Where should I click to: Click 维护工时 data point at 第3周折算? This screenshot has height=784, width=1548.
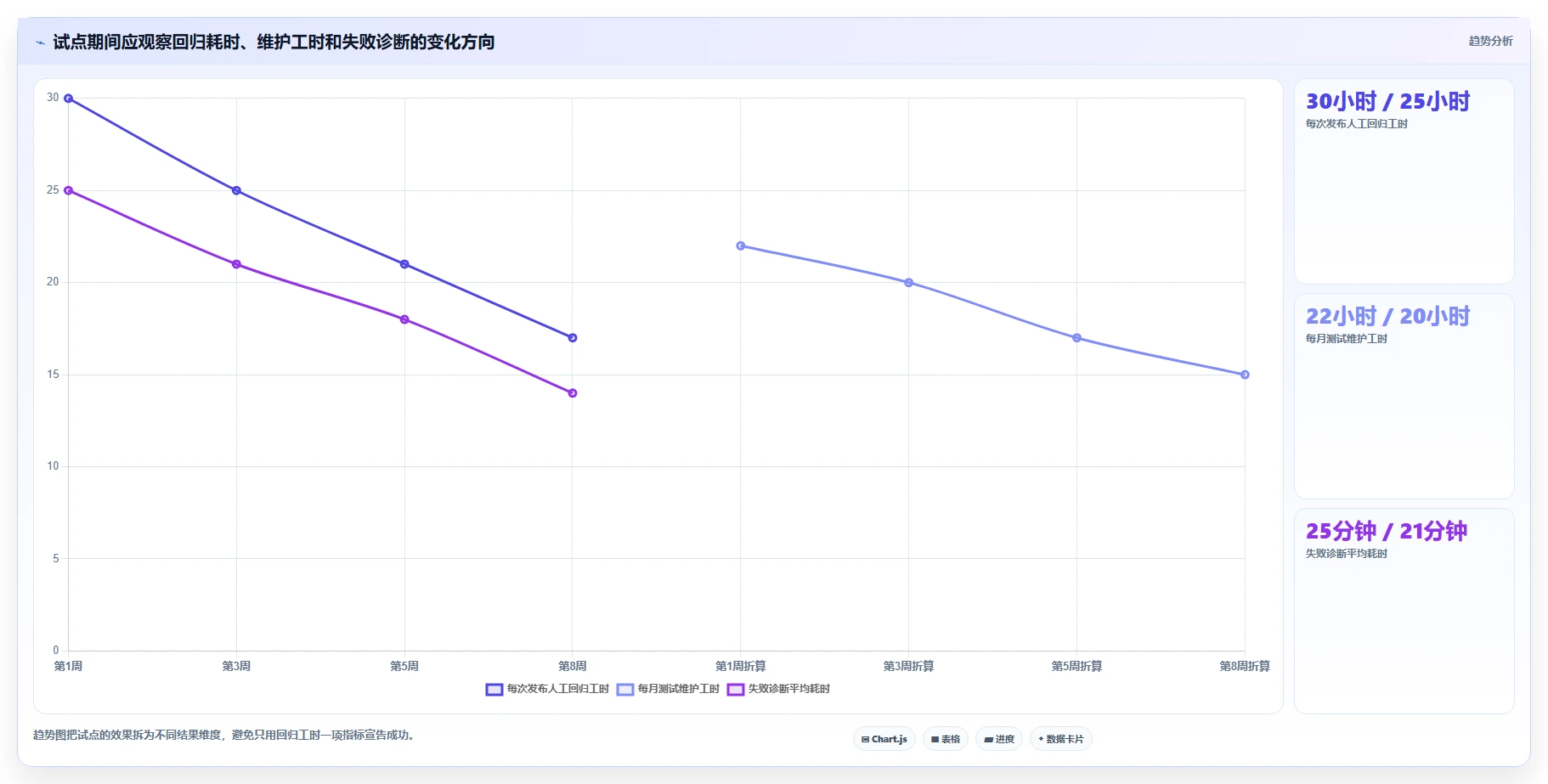(x=909, y=283)
